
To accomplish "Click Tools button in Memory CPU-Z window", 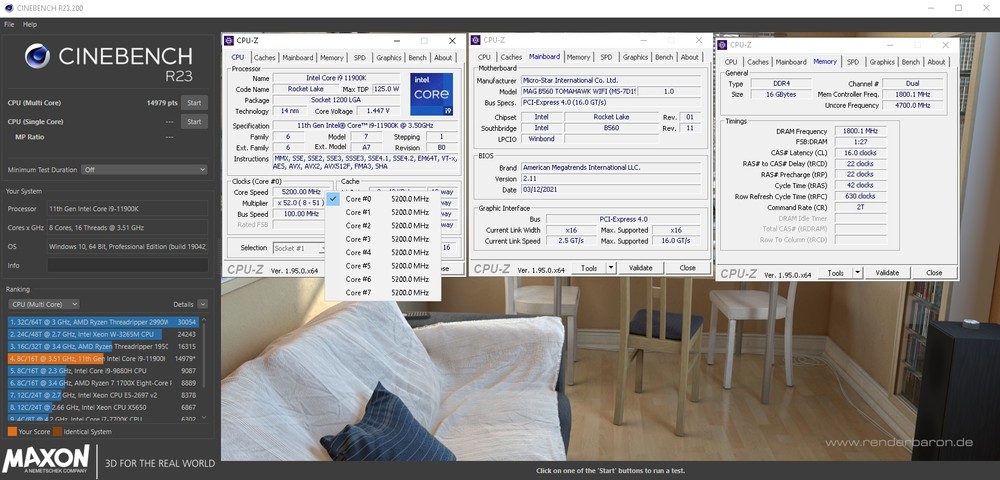I will [835, 273].
